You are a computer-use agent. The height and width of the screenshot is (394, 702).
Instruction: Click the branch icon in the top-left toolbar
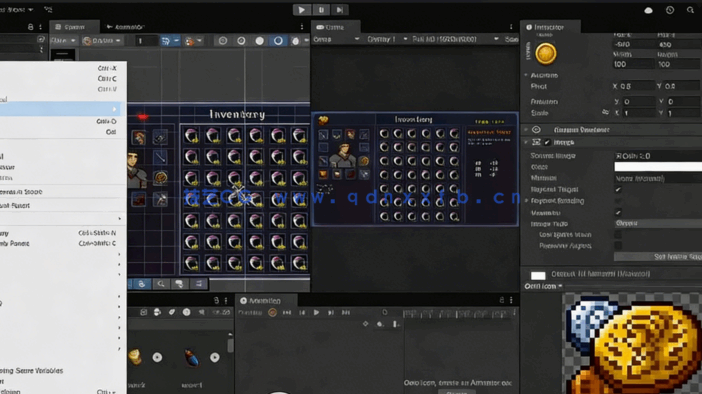click(48, 9)
